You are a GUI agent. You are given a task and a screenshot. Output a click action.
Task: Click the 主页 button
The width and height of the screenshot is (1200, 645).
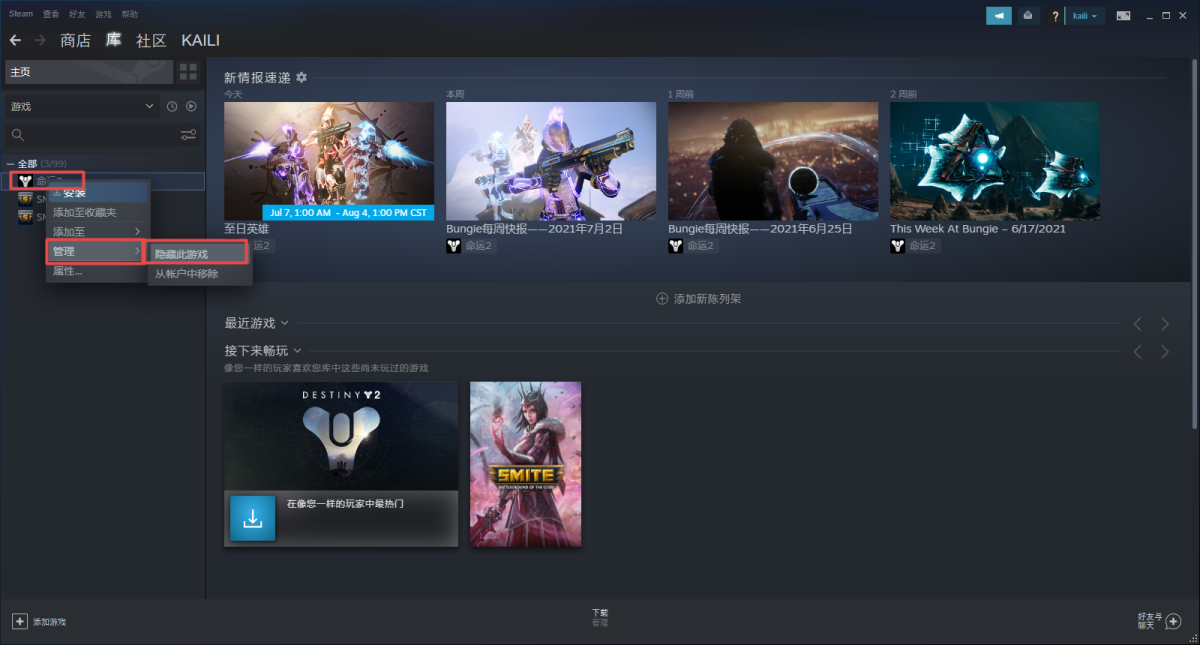tap(89, 72)
